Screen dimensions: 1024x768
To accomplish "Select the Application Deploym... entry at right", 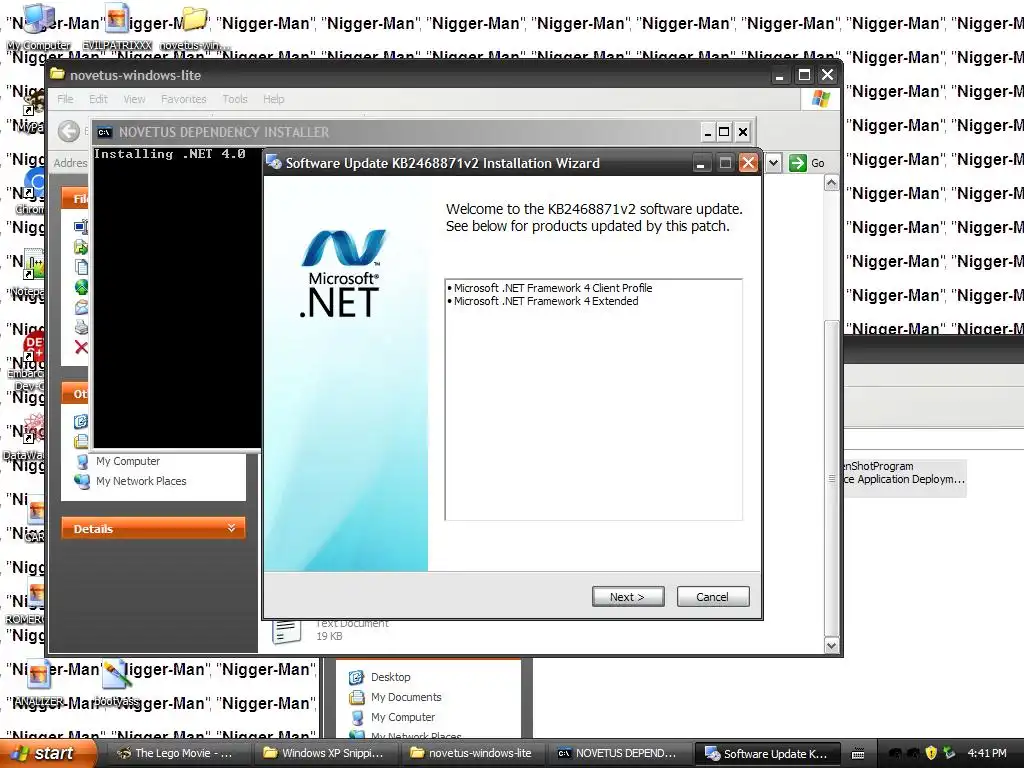I will (903, 479).
